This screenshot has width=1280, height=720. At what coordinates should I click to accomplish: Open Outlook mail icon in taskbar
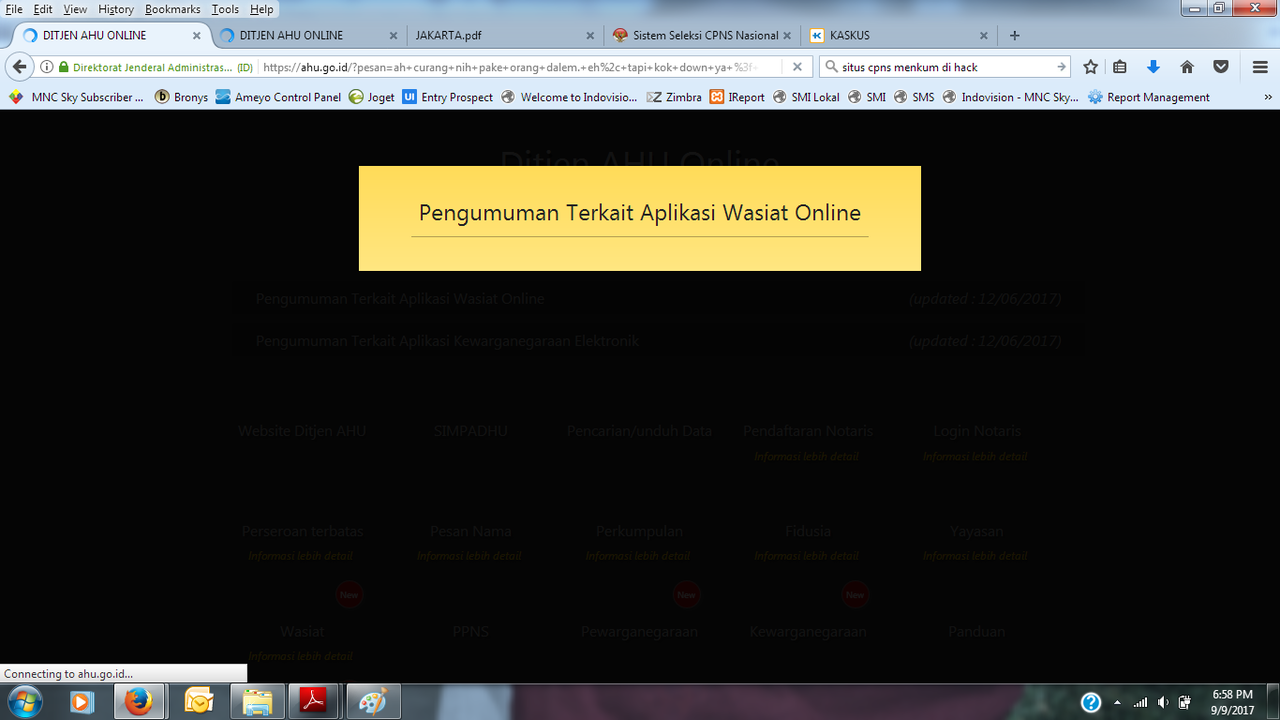pyautogui.click(x=199, y=702)
